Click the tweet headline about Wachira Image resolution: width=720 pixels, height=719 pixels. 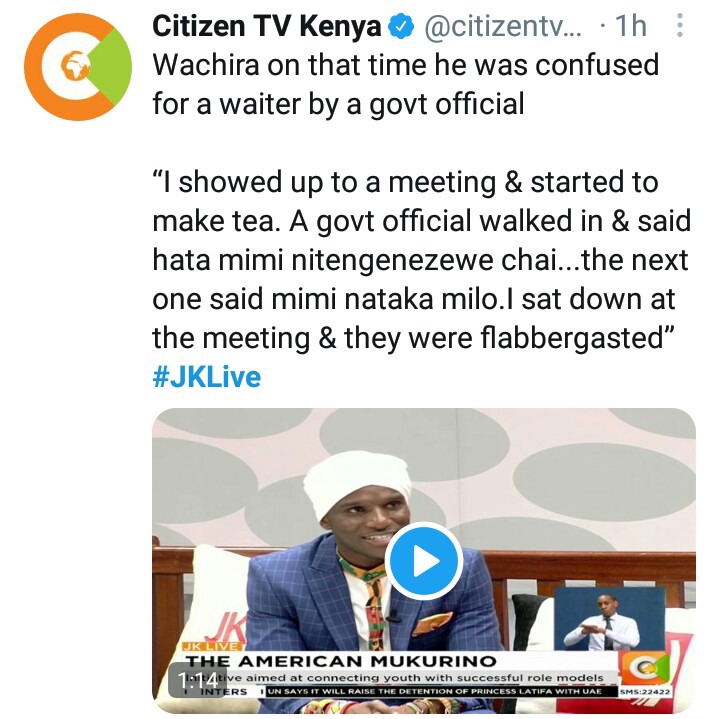pos(405,84)
